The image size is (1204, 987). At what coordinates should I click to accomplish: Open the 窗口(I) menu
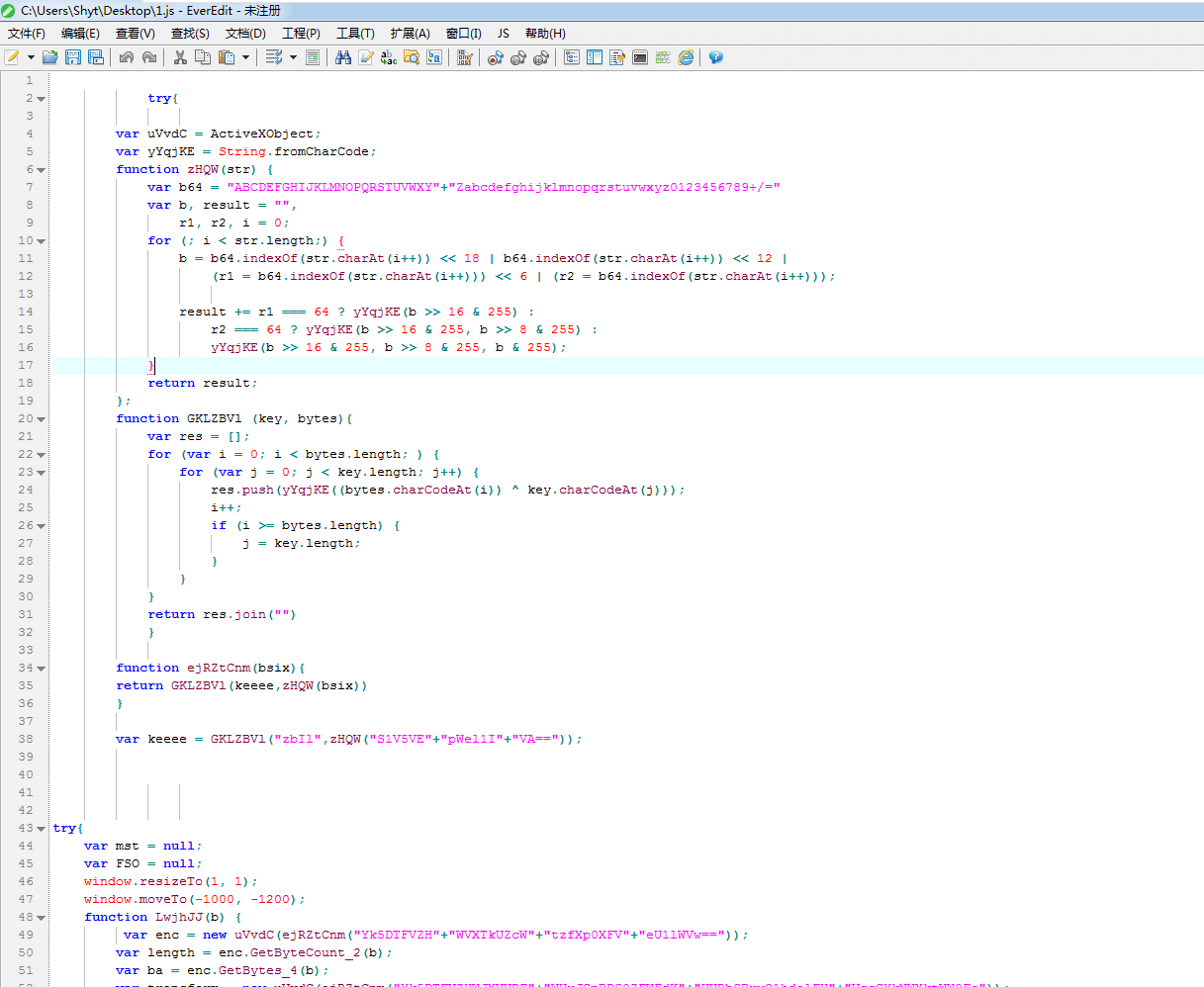coord(463,33)
